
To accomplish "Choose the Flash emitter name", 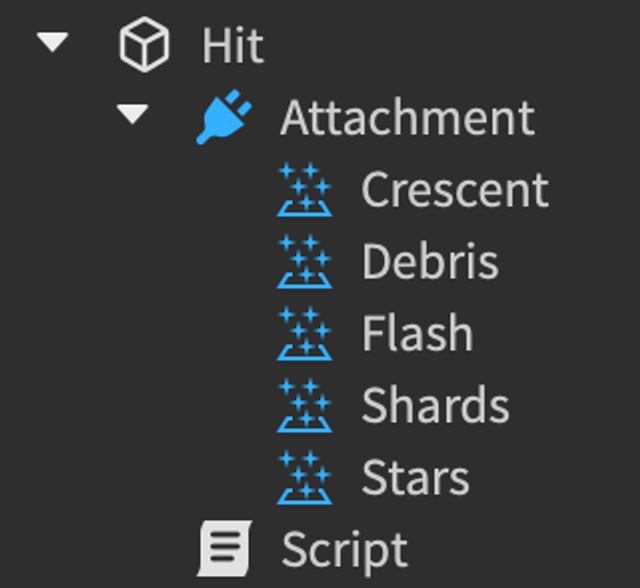I will click(418, 333).
